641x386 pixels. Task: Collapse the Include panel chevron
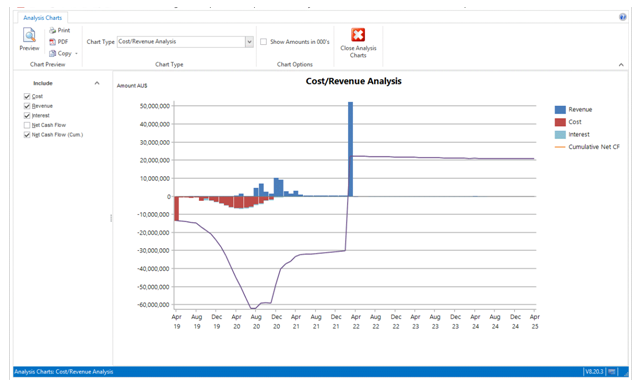[x=97, y=83]
